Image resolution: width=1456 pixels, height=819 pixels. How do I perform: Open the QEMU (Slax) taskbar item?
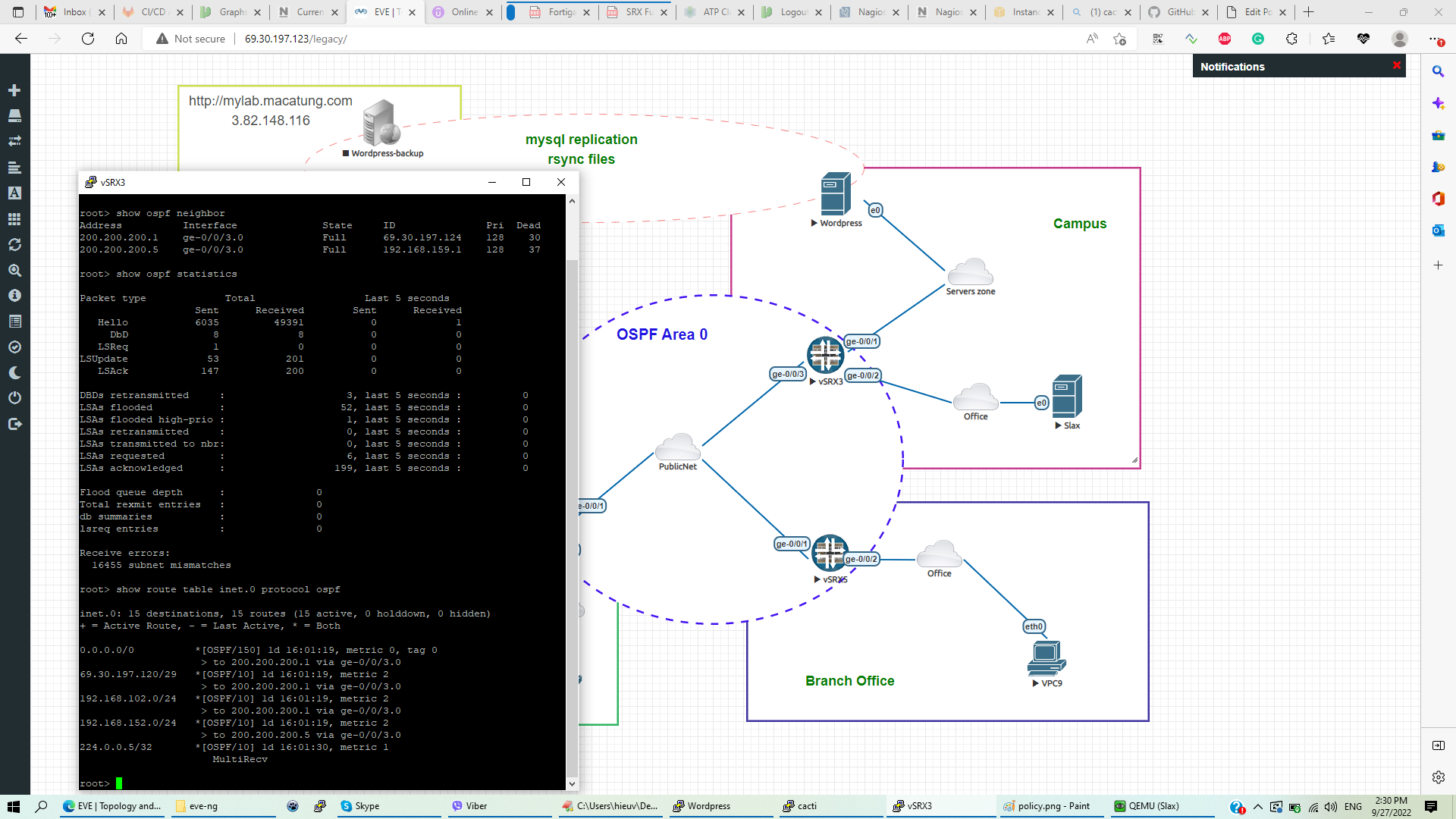click(x=1153, y=806)
